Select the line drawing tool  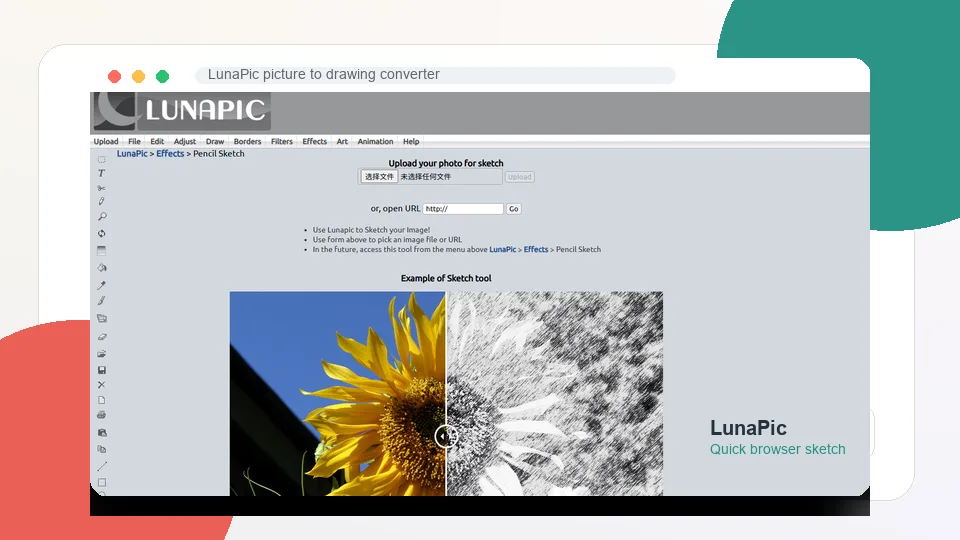(x=102, y=467)
